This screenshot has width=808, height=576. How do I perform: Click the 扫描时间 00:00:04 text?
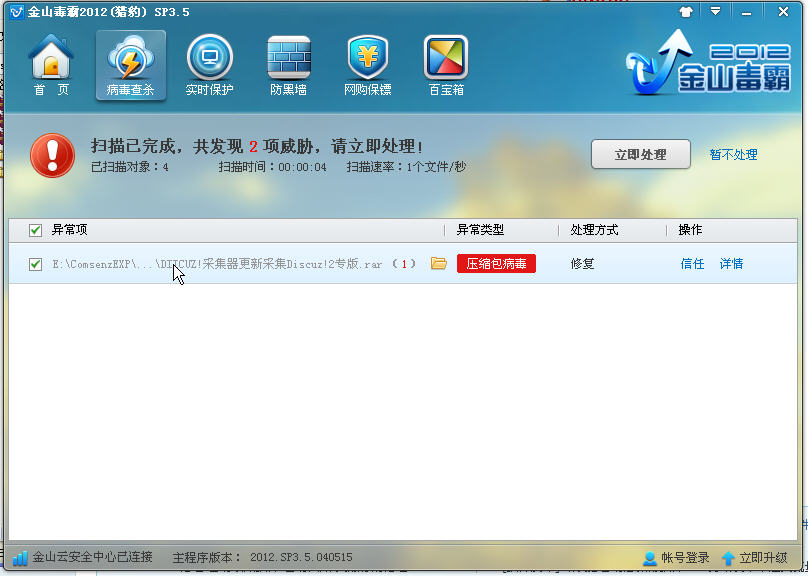(273, 167)
